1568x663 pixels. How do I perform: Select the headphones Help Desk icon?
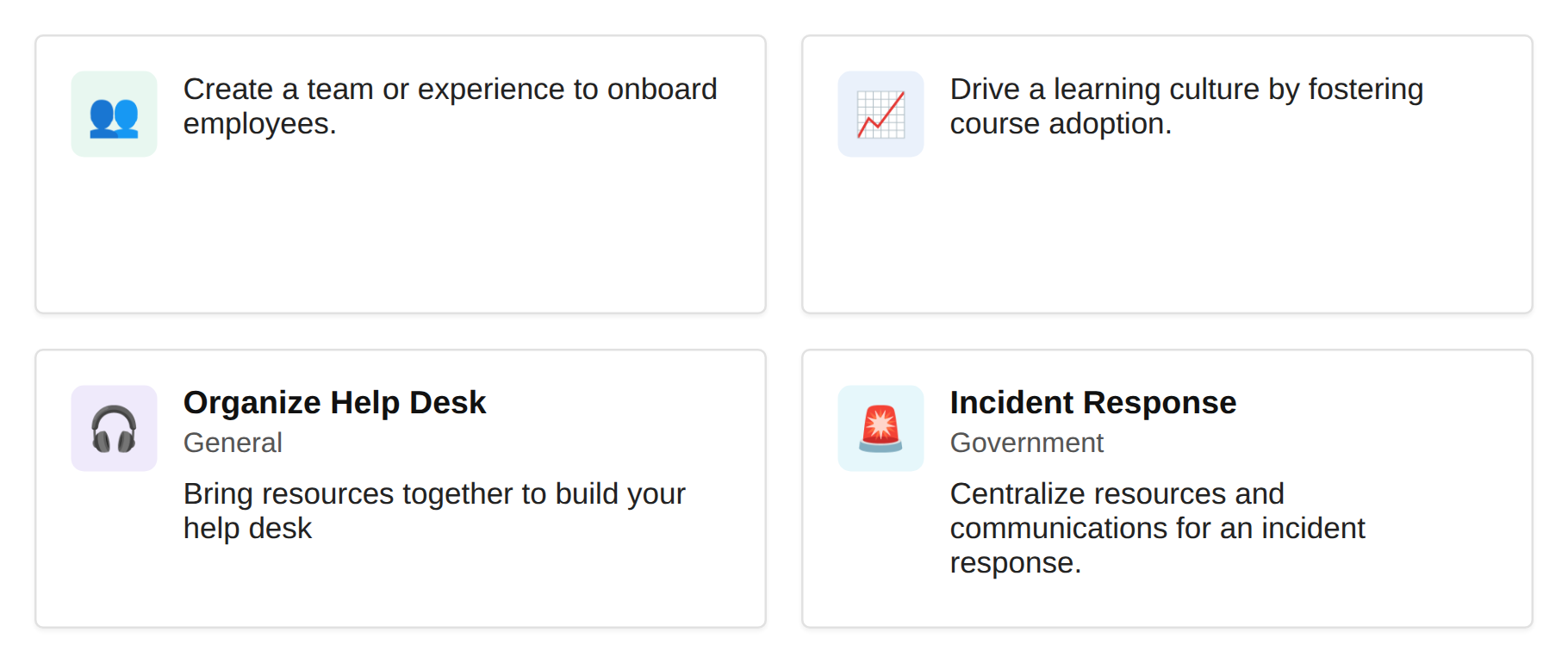pos(114,428)
